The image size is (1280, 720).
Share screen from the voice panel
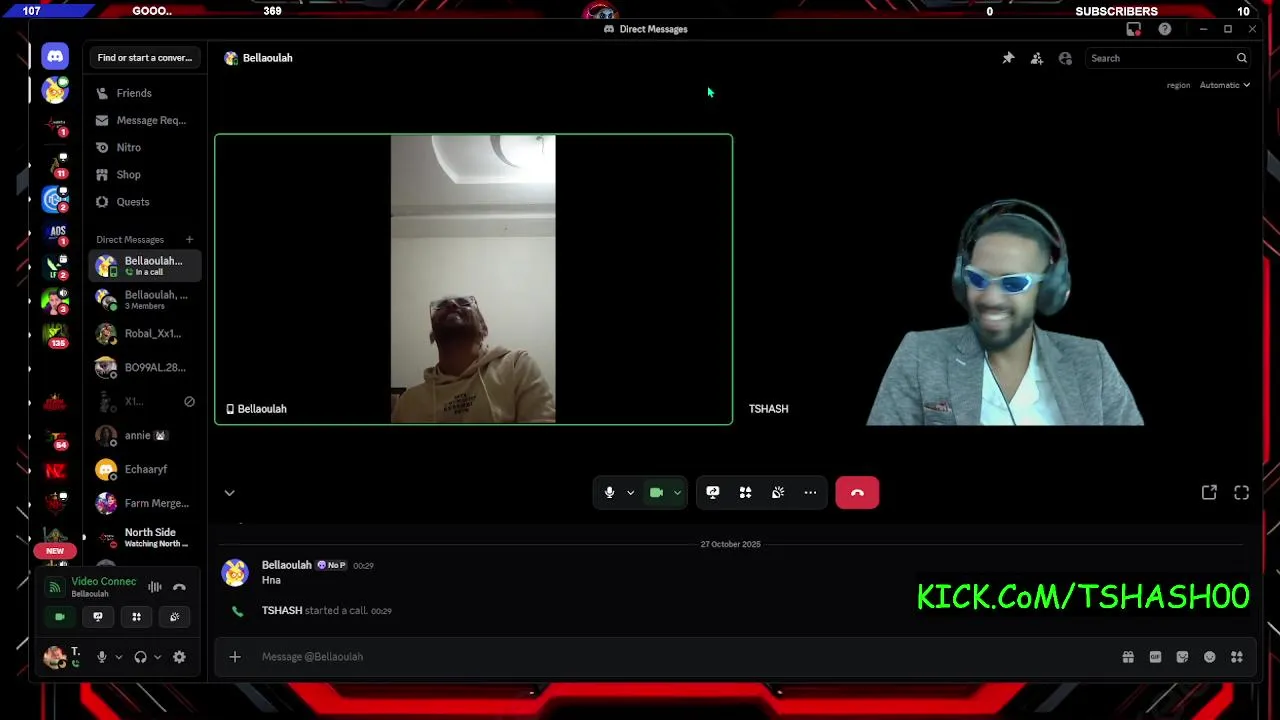click(98, 617)
